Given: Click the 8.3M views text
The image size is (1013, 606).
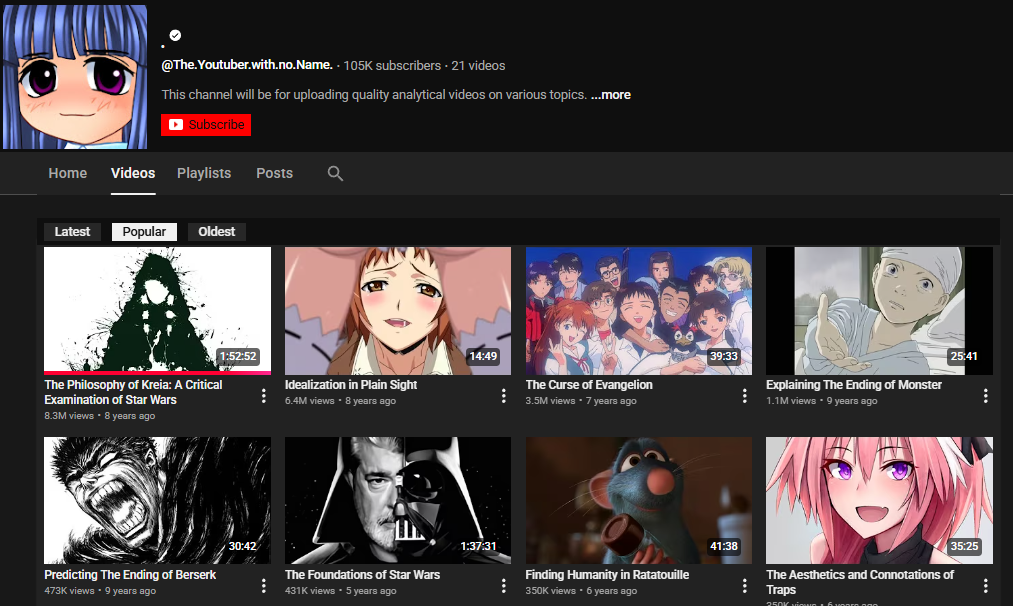Looking at the screenshot, I should tap(69, 415).
